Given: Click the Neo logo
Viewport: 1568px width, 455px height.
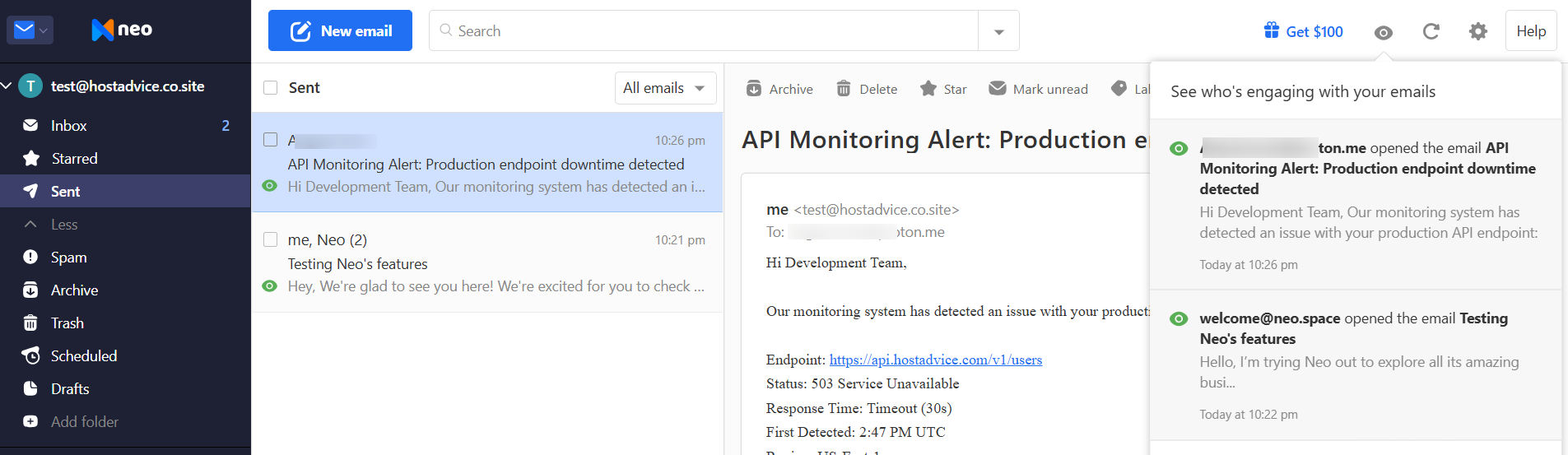Looking at the screenshot, I should coord(122,30).
